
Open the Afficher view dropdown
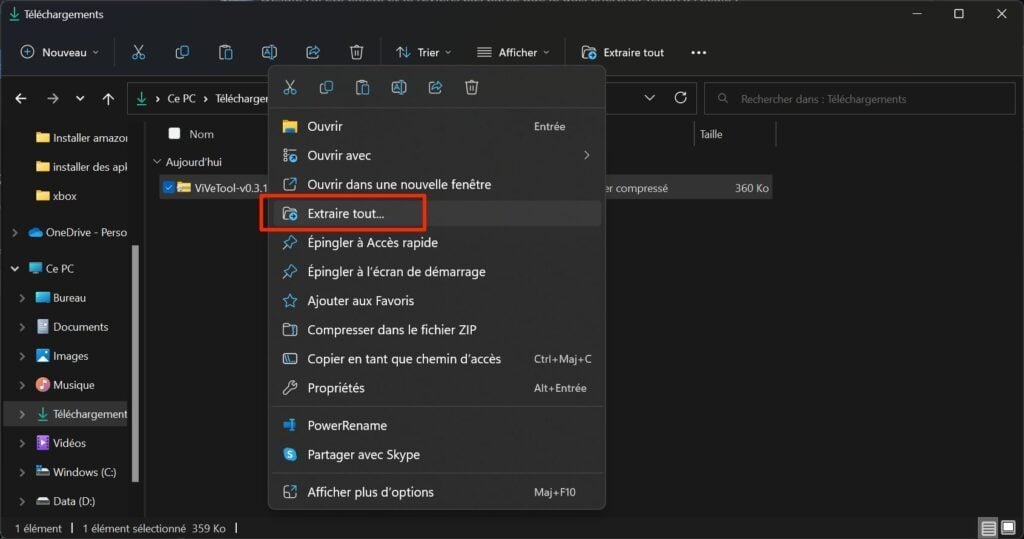click(x=513, y=52)
